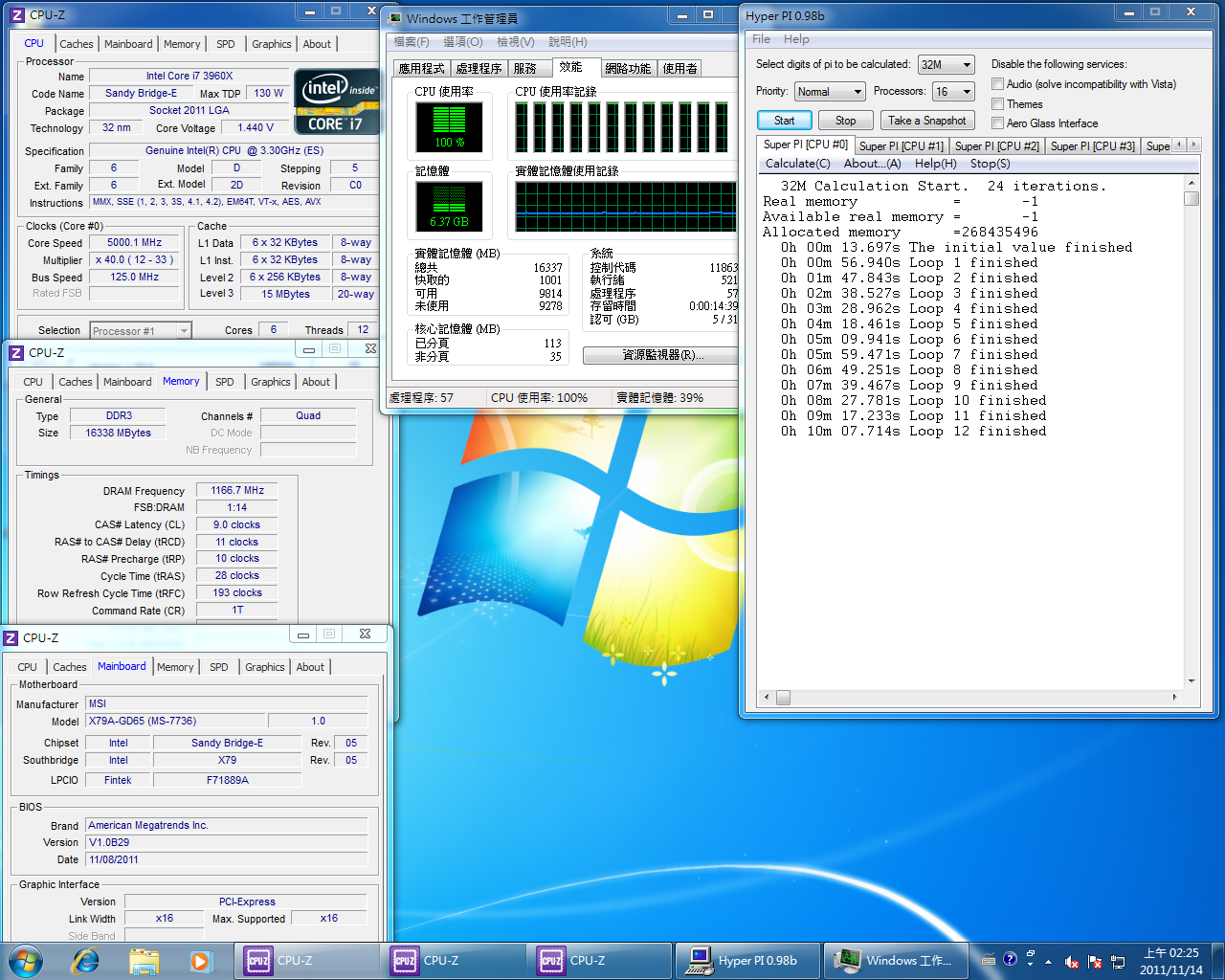The height and width of the screenshot is (980, 1225).
Task: Open the Help menu in Hyper PI
Action: click(796, 39)
